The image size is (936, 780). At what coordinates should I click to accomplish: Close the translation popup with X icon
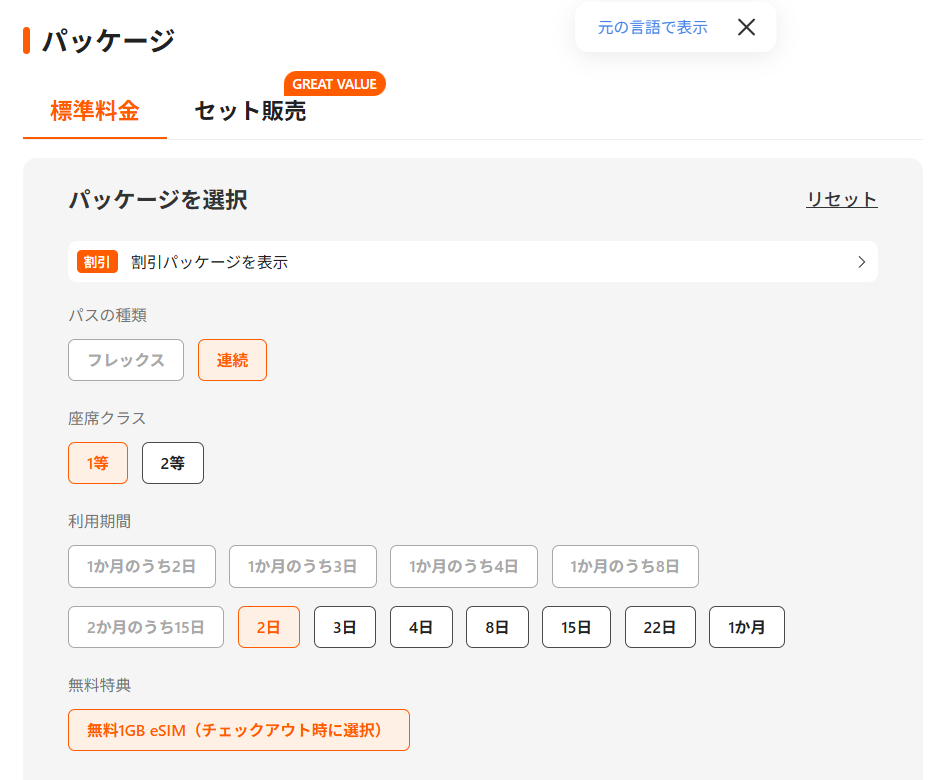(x=746, y=27)
